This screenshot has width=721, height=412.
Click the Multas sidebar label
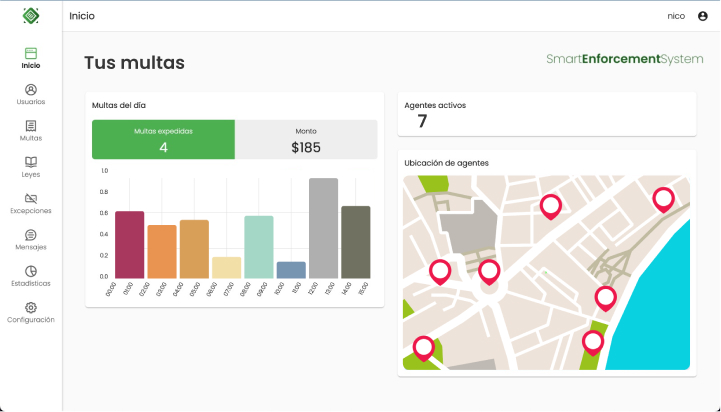point(31,138)
